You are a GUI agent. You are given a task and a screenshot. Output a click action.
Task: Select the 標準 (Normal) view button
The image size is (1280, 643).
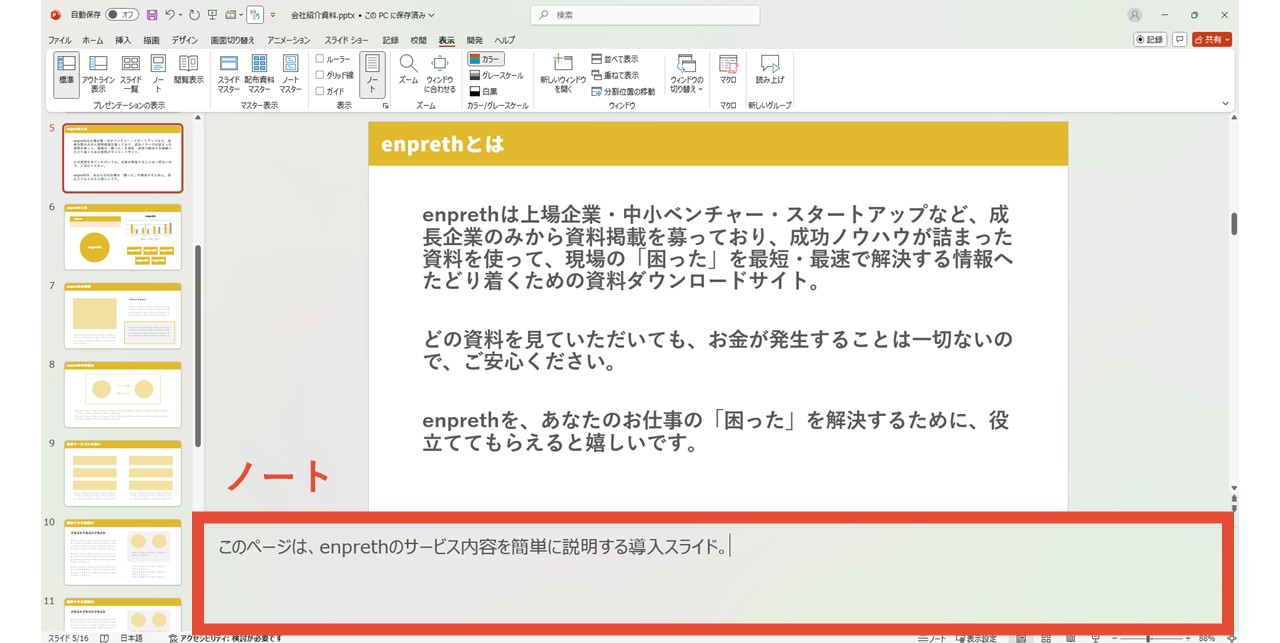pos(66,74)
